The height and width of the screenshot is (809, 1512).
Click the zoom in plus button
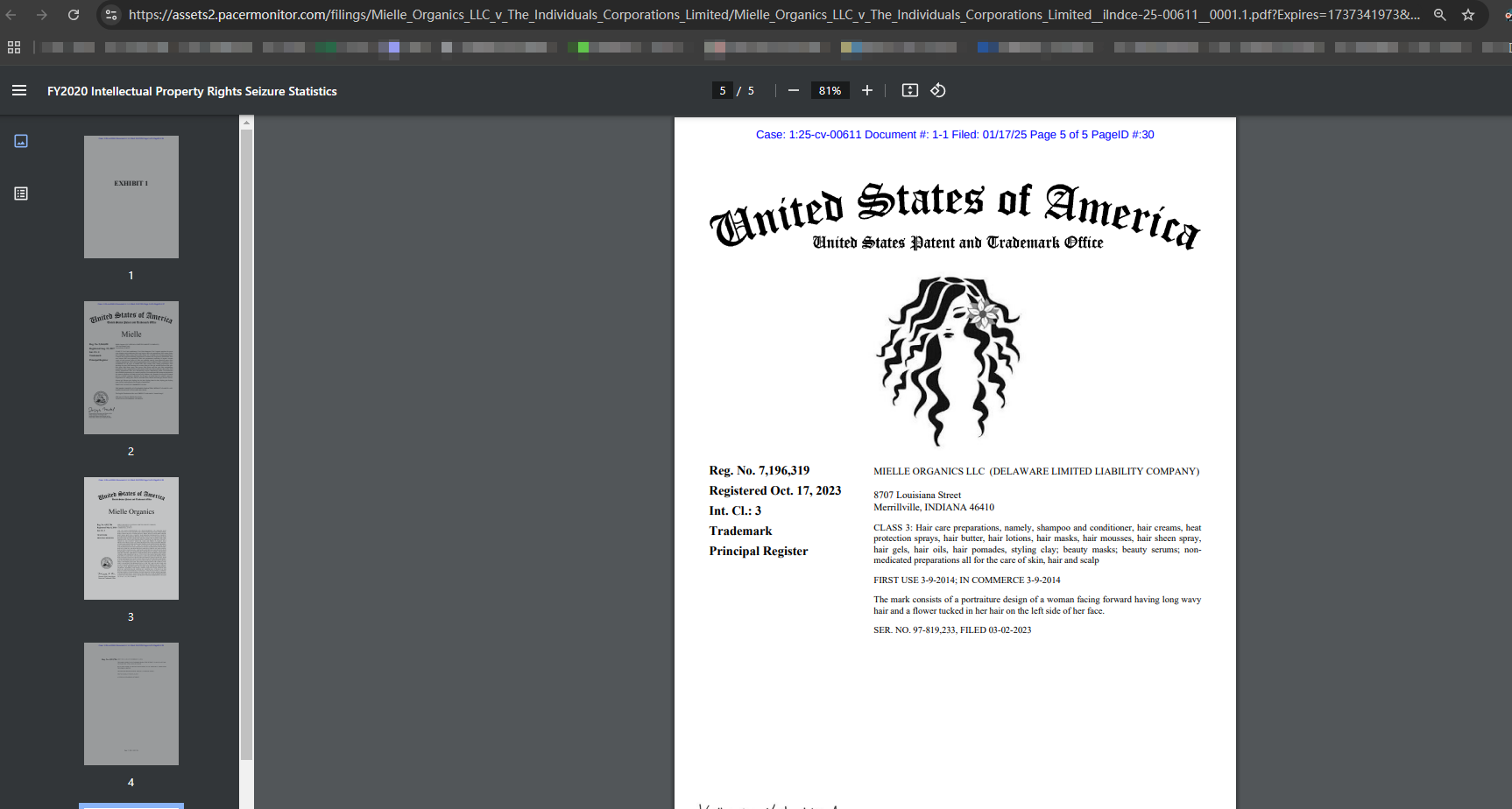866,91
